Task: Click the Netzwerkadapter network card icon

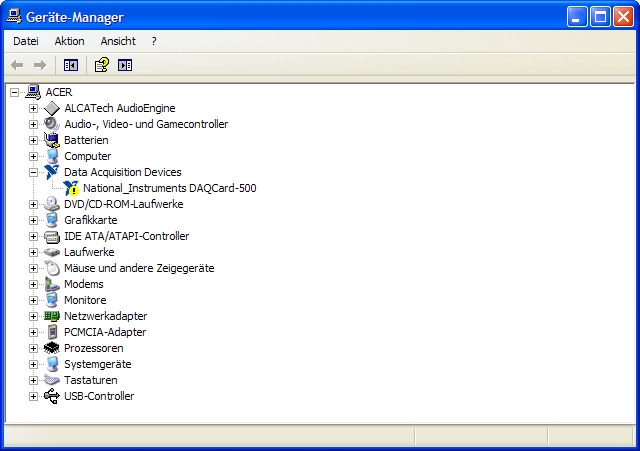Action: point(52,316)
